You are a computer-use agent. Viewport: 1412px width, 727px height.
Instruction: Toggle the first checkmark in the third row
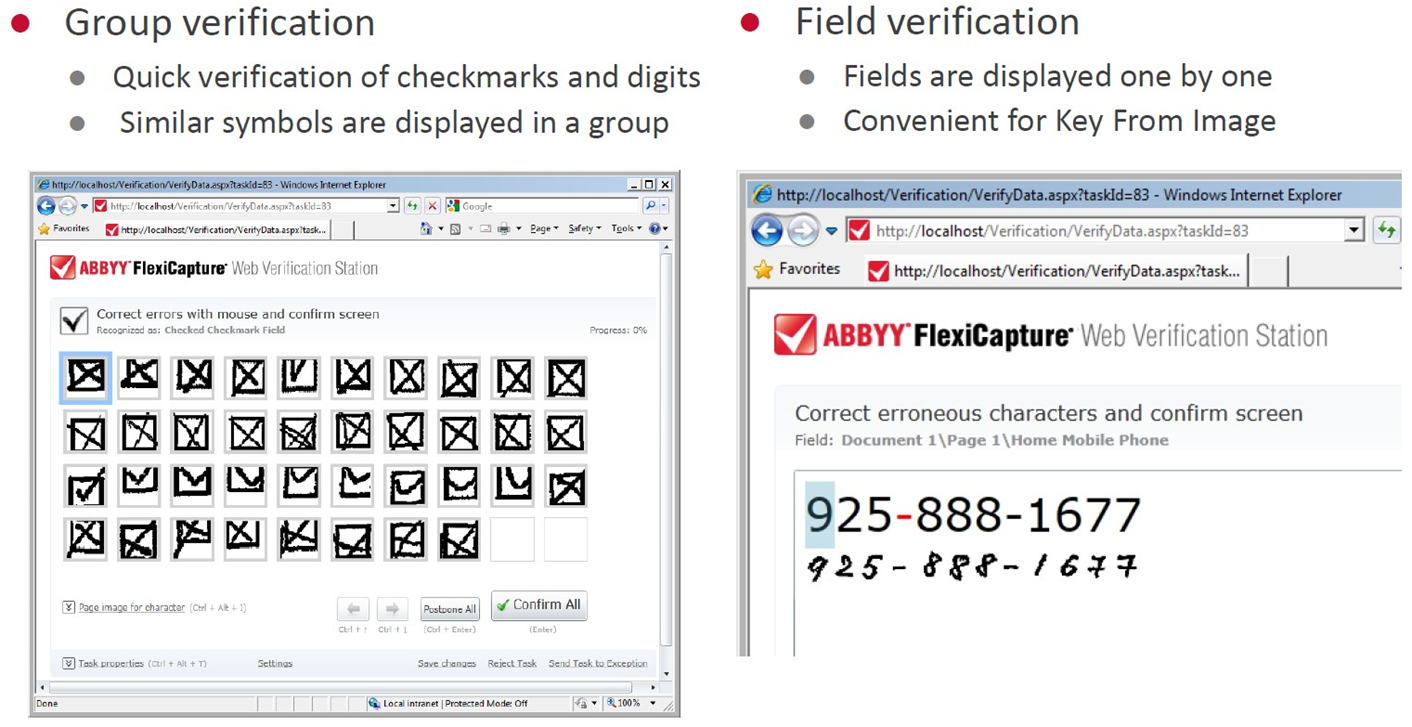[86, 487]
